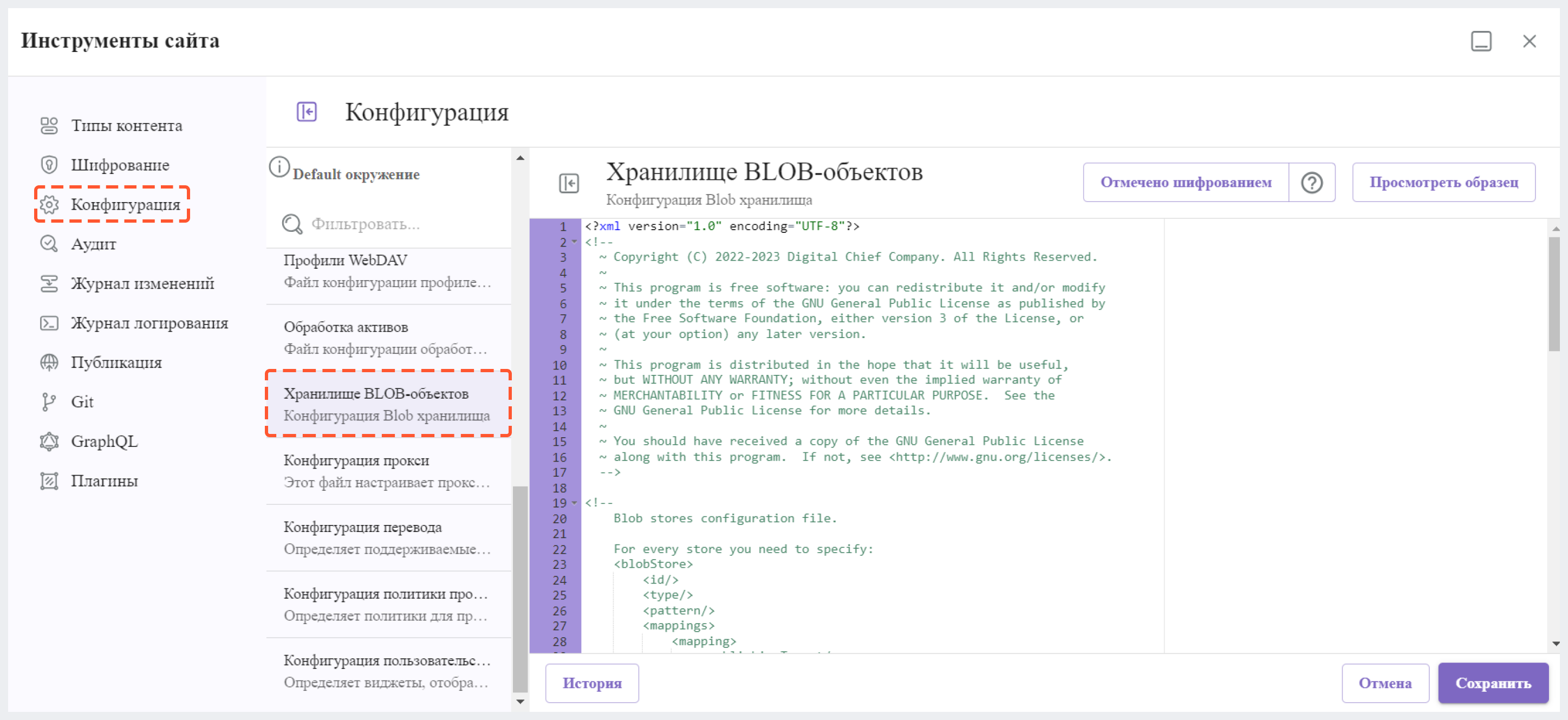Open Журнал логирования section
Viewport: 1568px width, 720px height.
pyautogui.click(x=149, y=323)
